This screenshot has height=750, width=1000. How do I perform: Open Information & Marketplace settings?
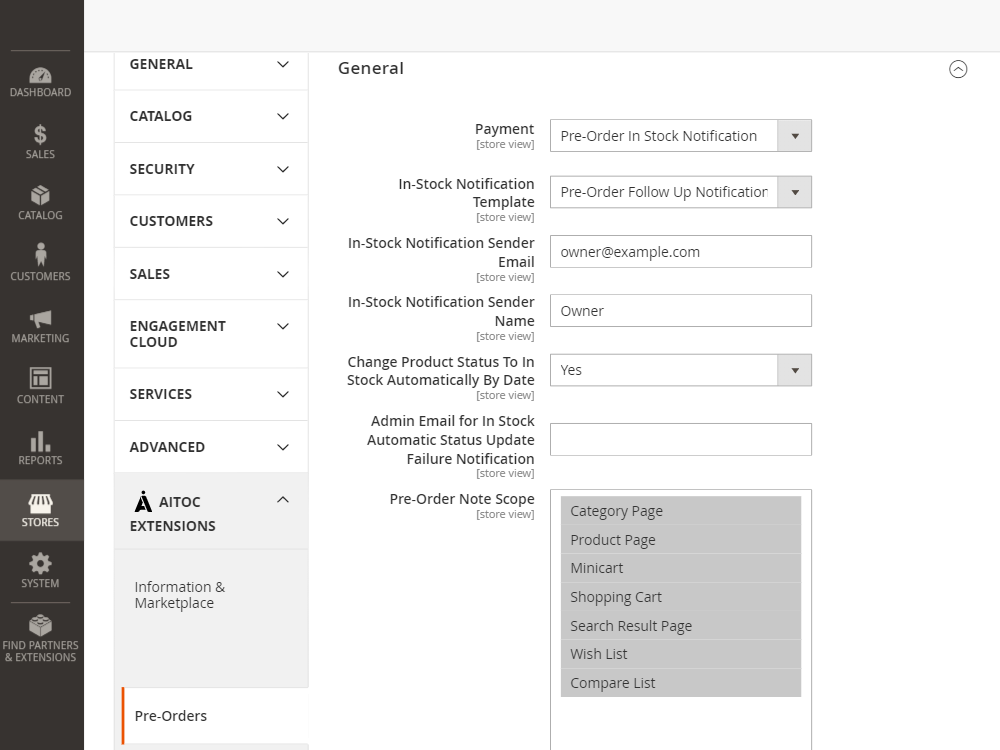tap(180, 595)
